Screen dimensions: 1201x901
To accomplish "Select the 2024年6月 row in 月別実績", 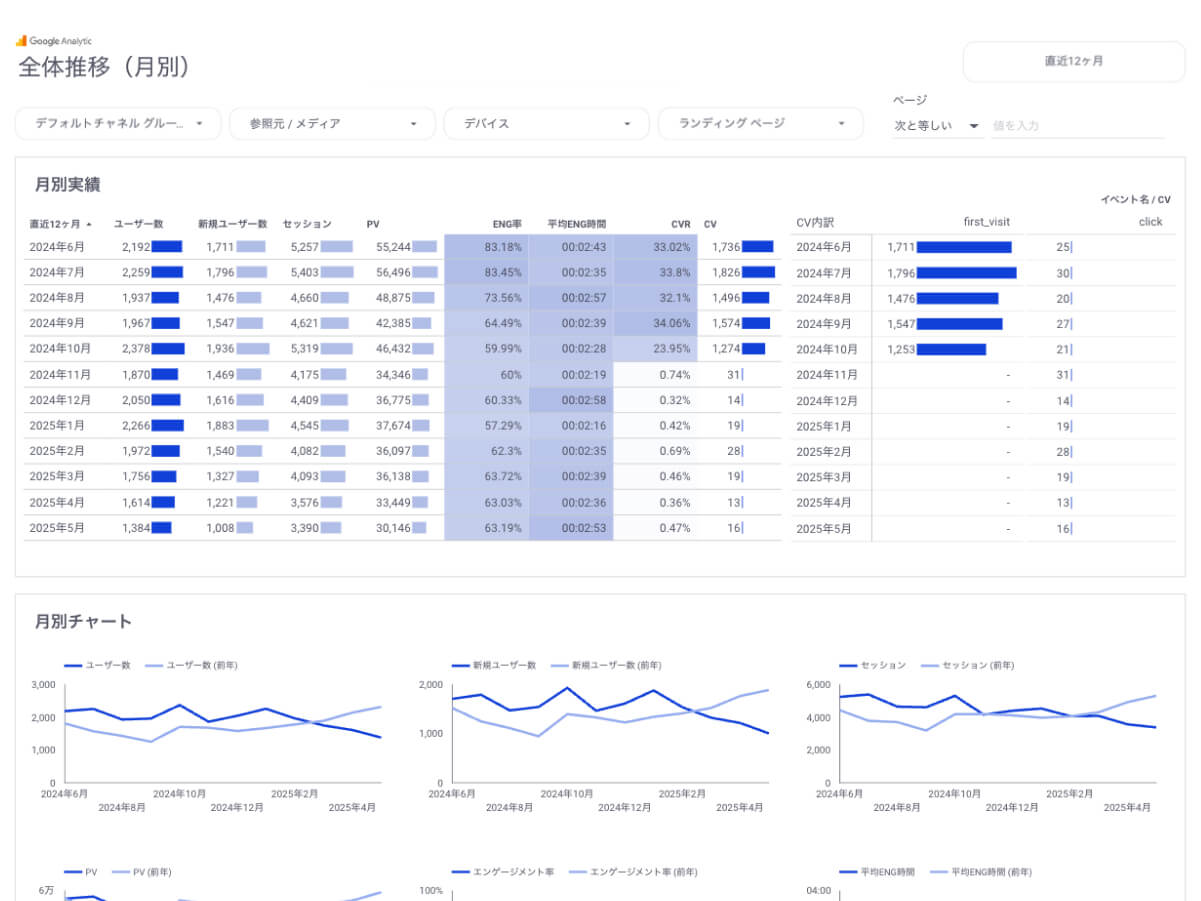I will 404,247.
